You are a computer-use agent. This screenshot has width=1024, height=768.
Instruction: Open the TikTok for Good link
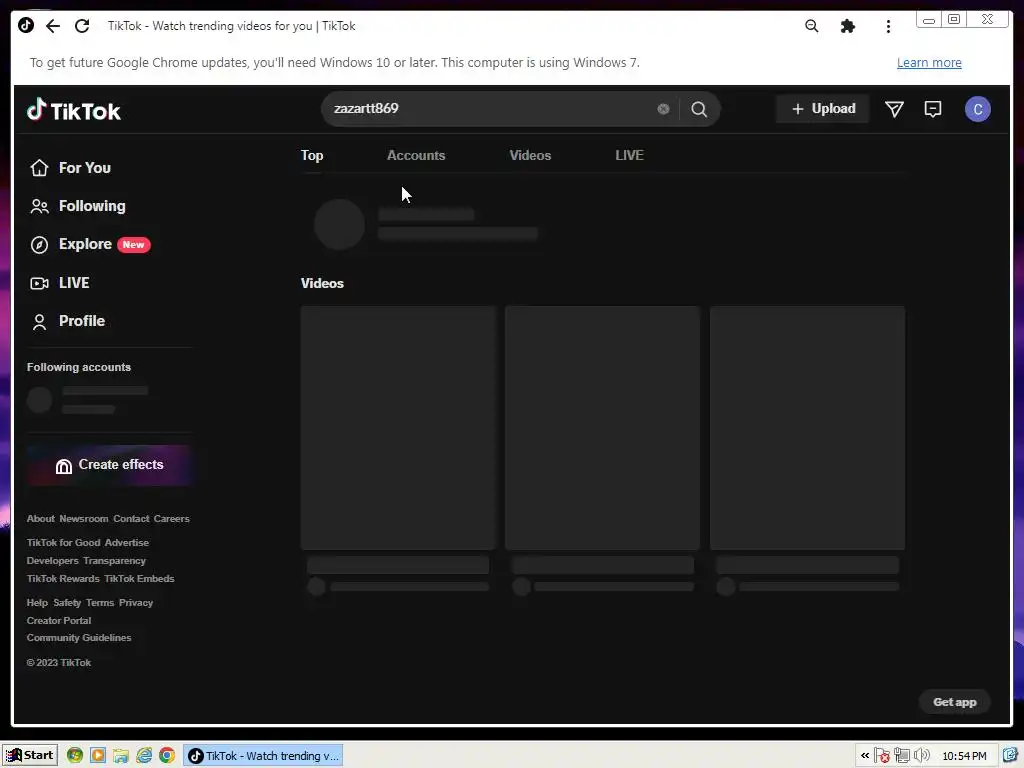[x=63, y=543]
